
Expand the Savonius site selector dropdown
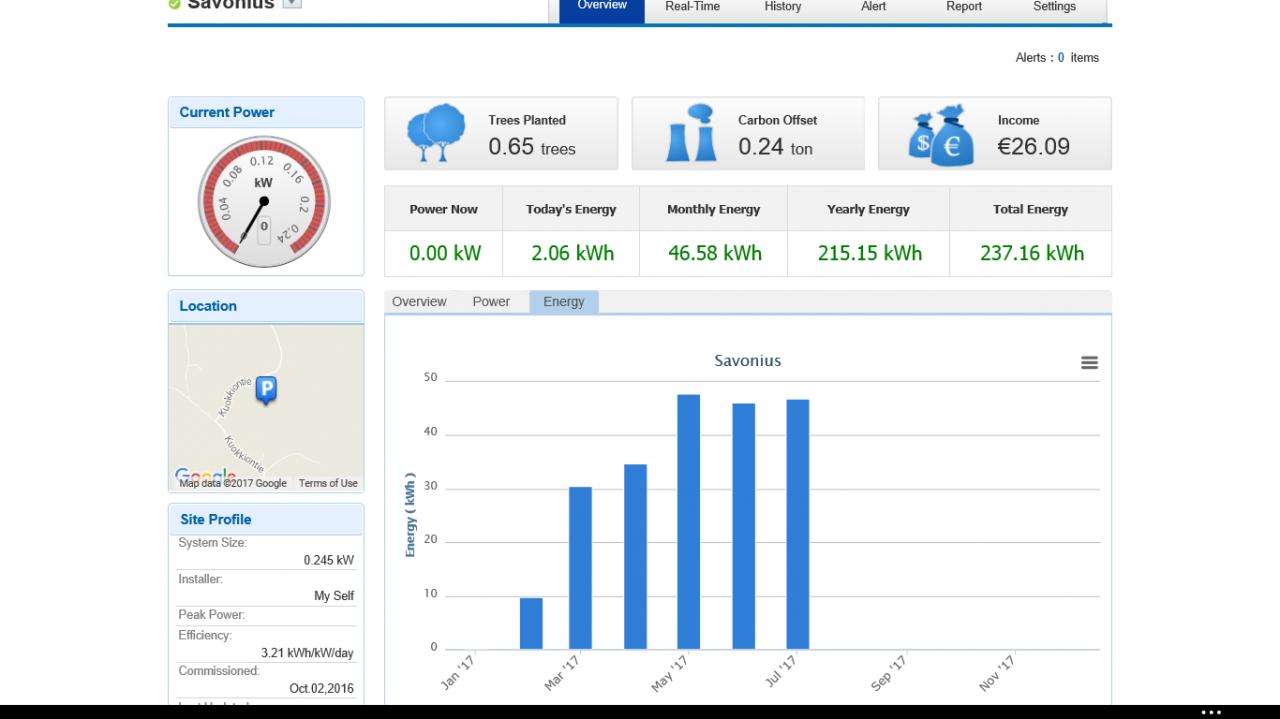coord(292,3)
